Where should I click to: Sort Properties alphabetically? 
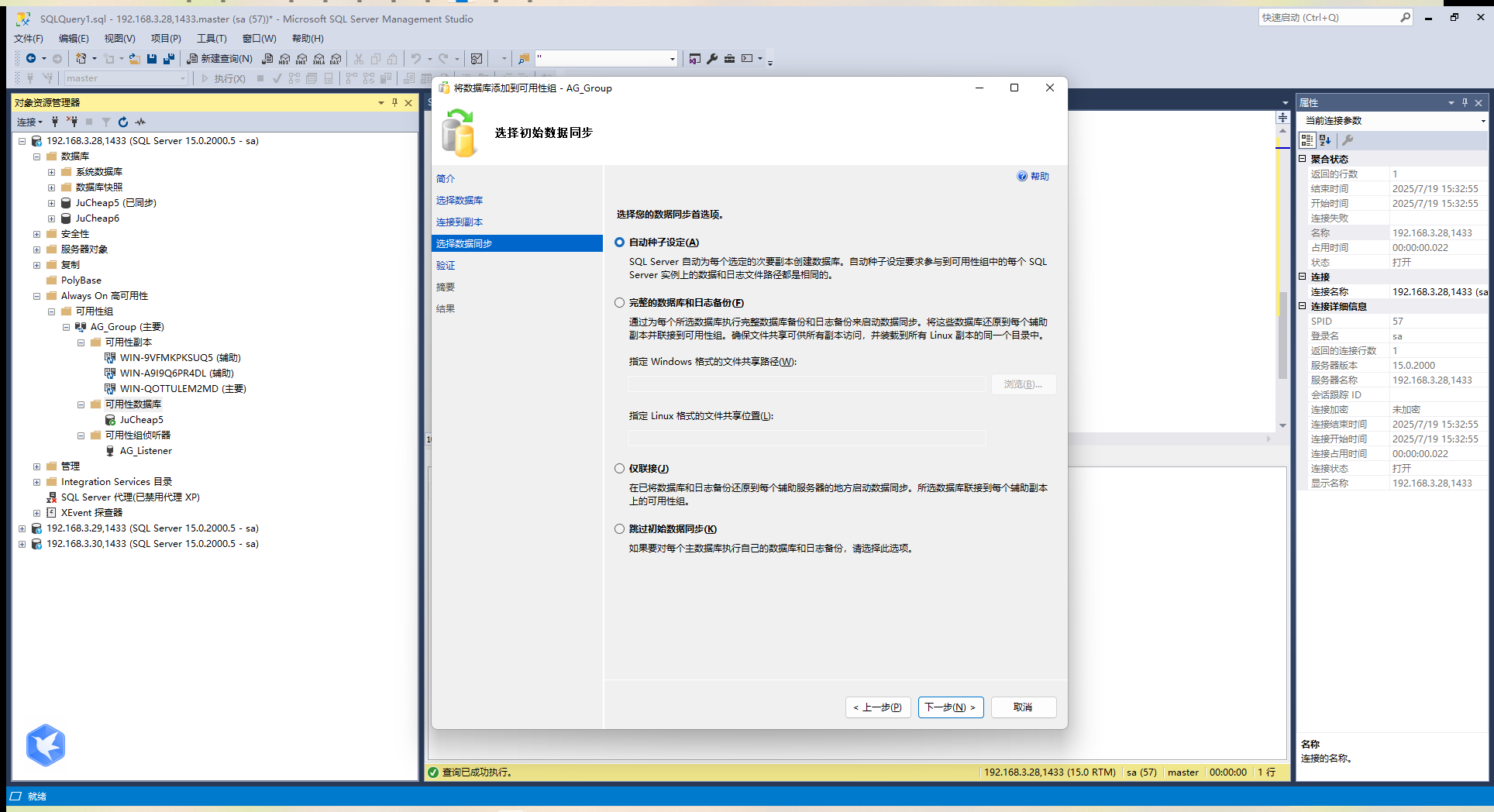1325,140
